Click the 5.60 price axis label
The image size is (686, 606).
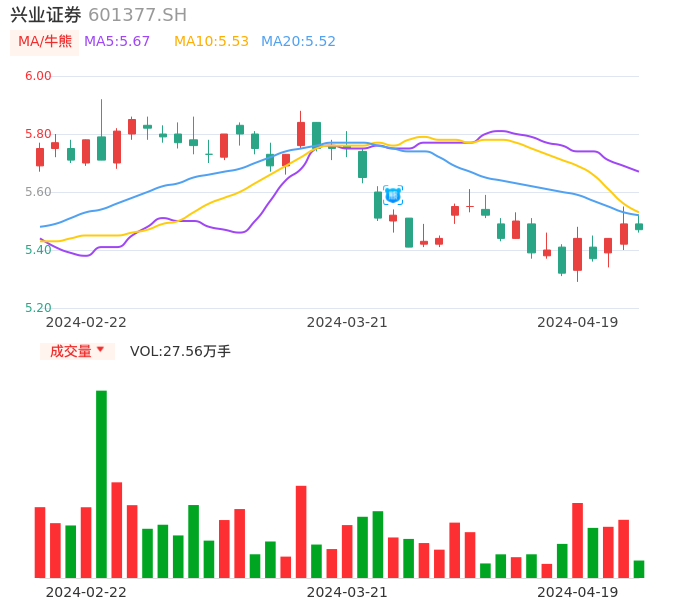(x=38, y=192)
